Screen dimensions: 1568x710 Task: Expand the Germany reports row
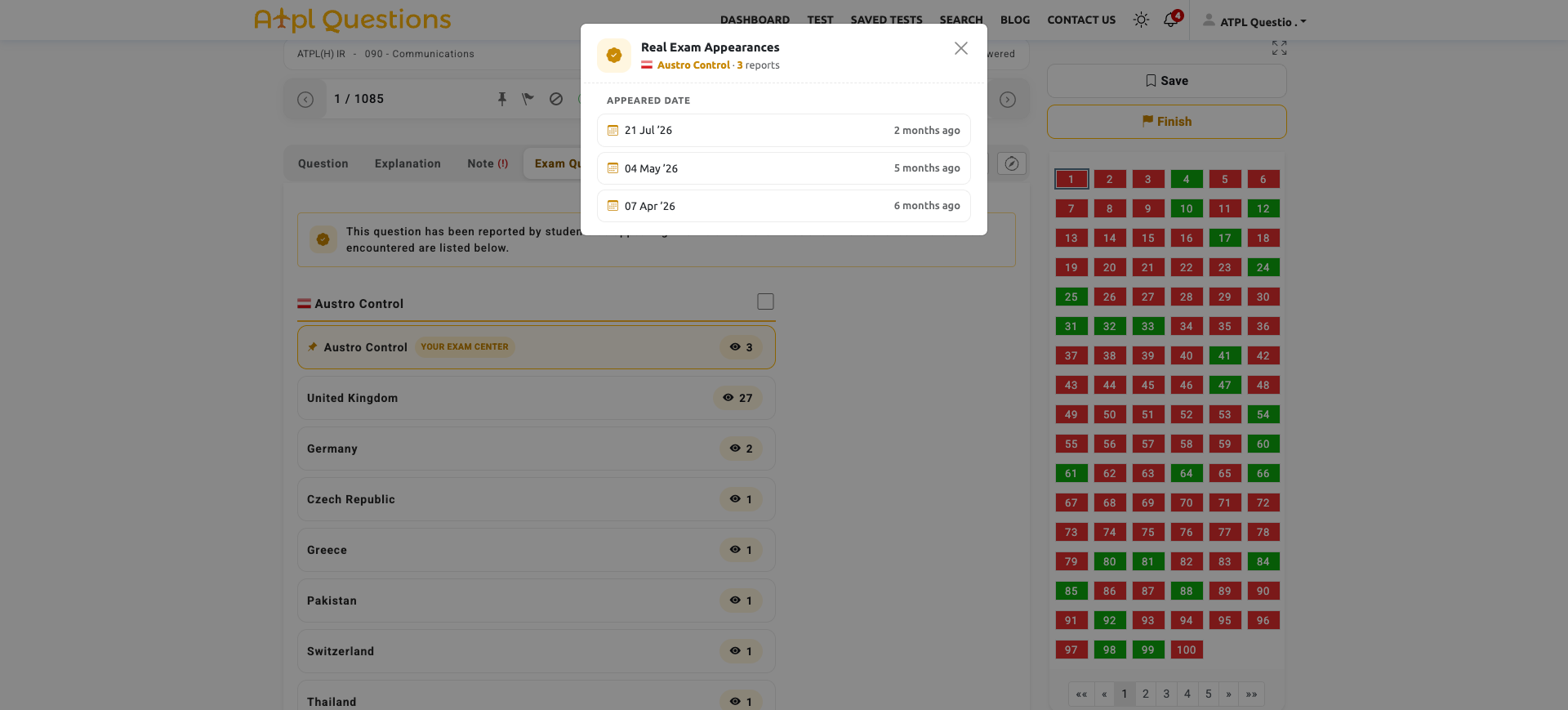click(x=536, y=449)
